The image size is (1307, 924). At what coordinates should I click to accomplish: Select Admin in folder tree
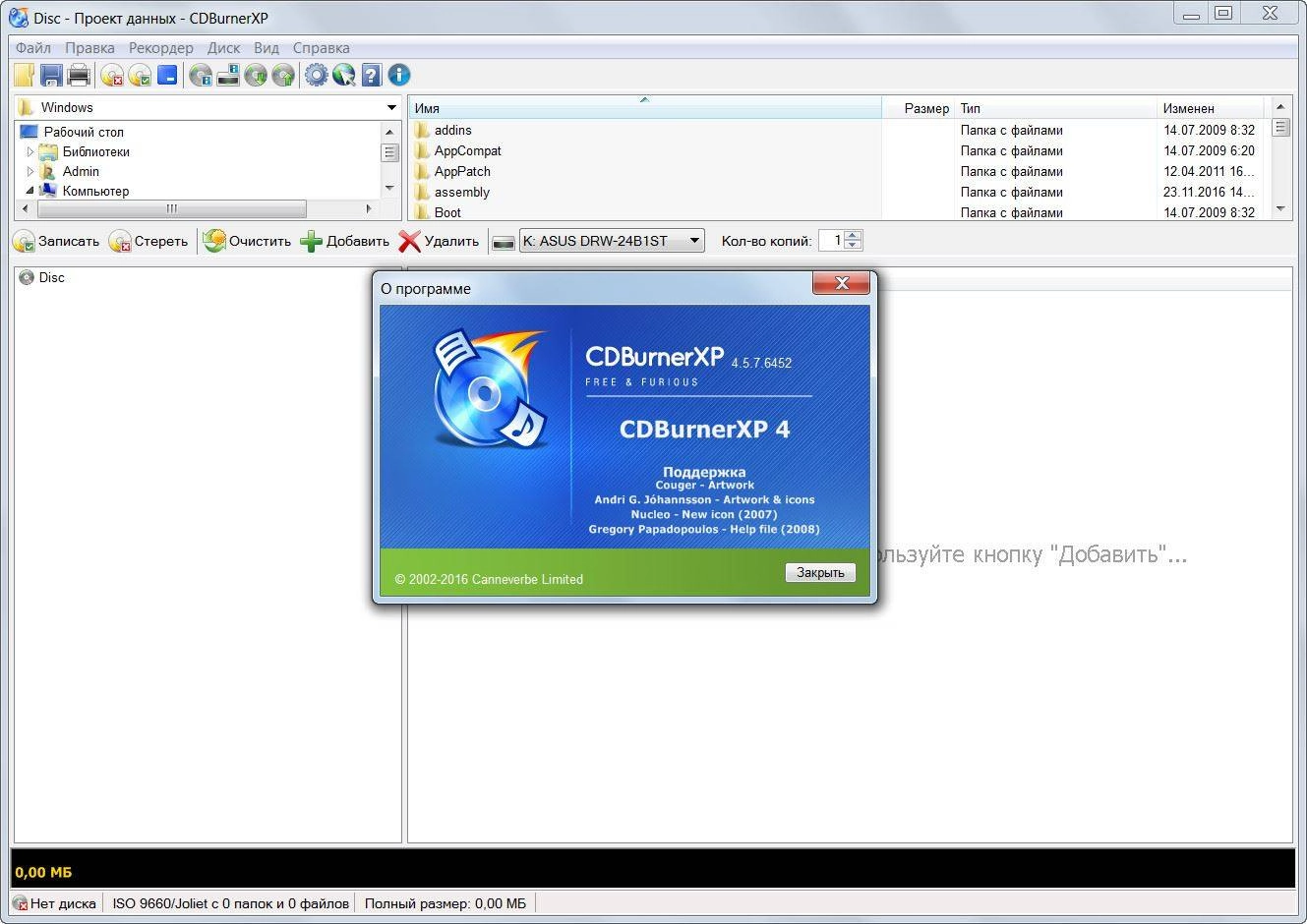[81, 171]
